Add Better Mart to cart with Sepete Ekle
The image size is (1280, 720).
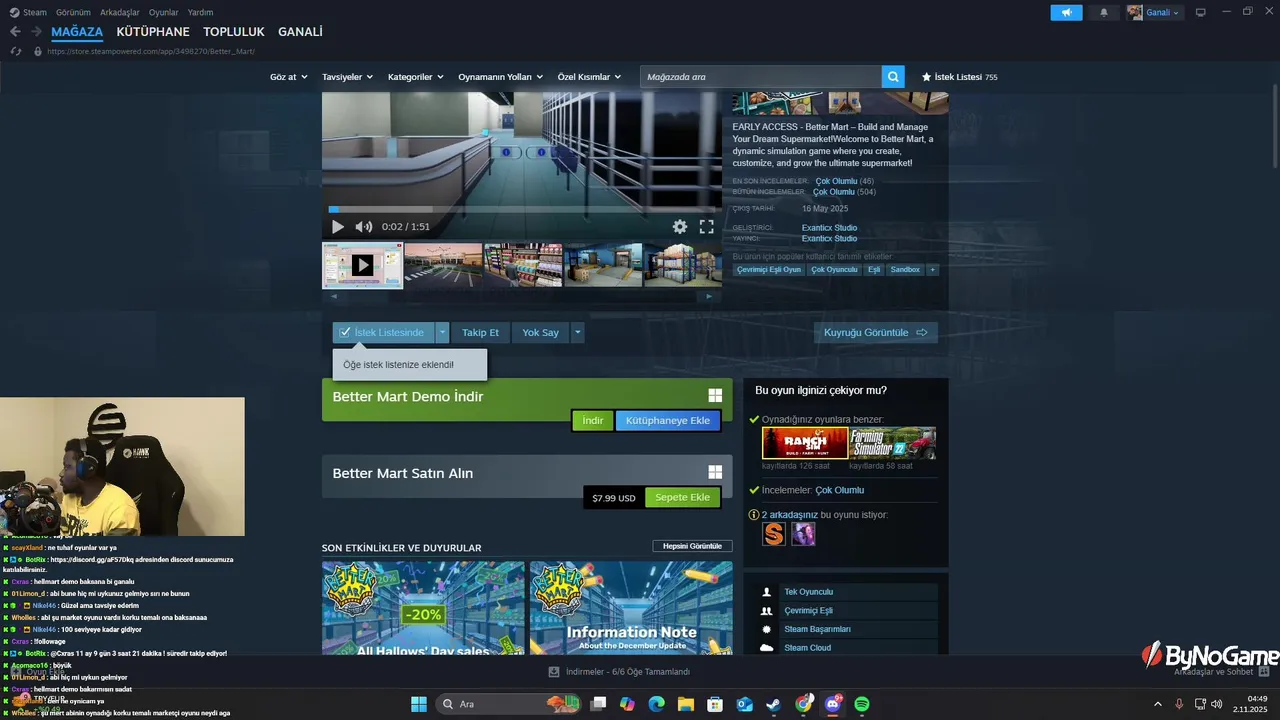pyautogui.click(x=683, y=497)
